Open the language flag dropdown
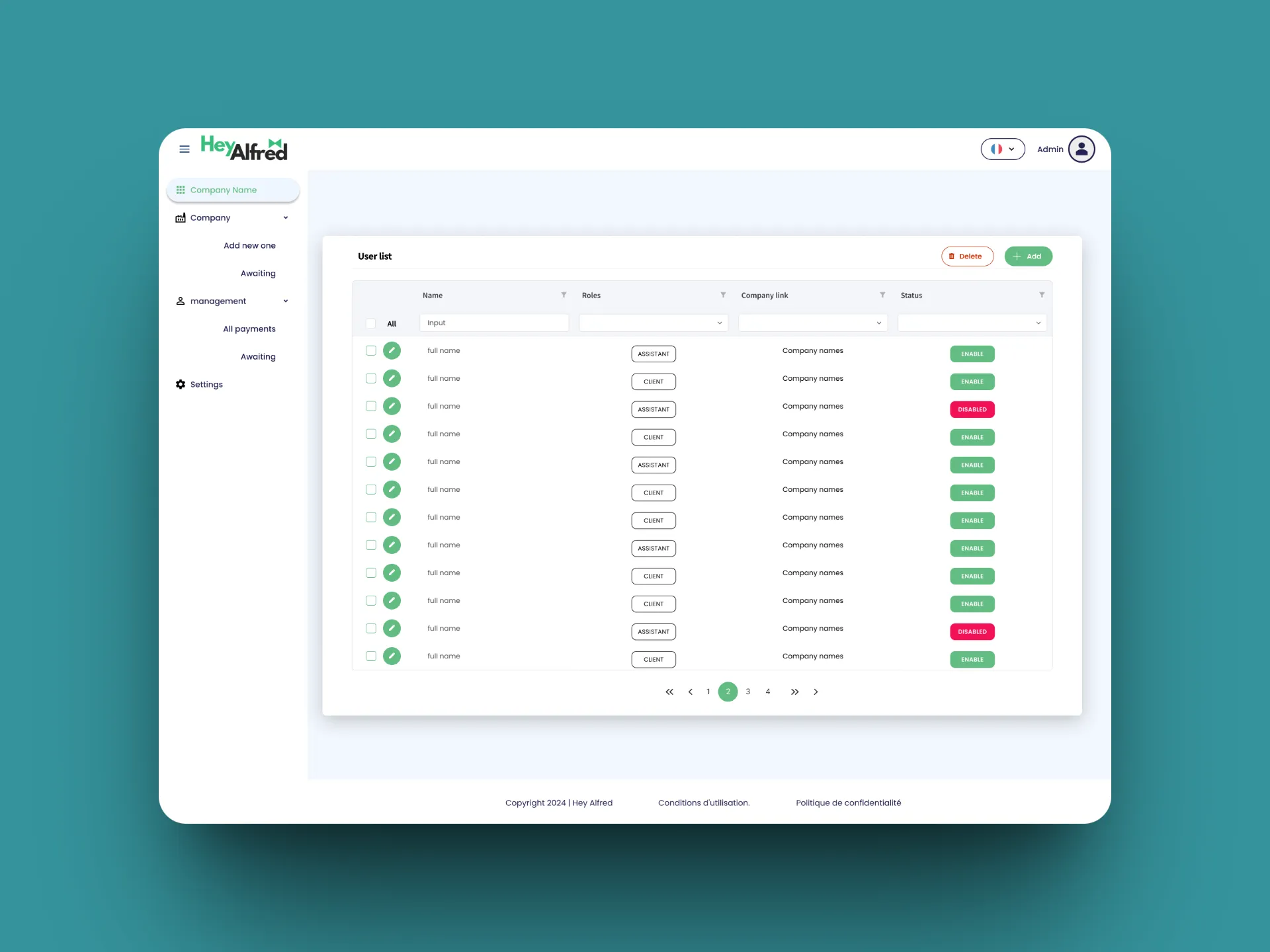Image resolution: width=1270 pixels, height=952 pixels. (x=1002, y=149)
